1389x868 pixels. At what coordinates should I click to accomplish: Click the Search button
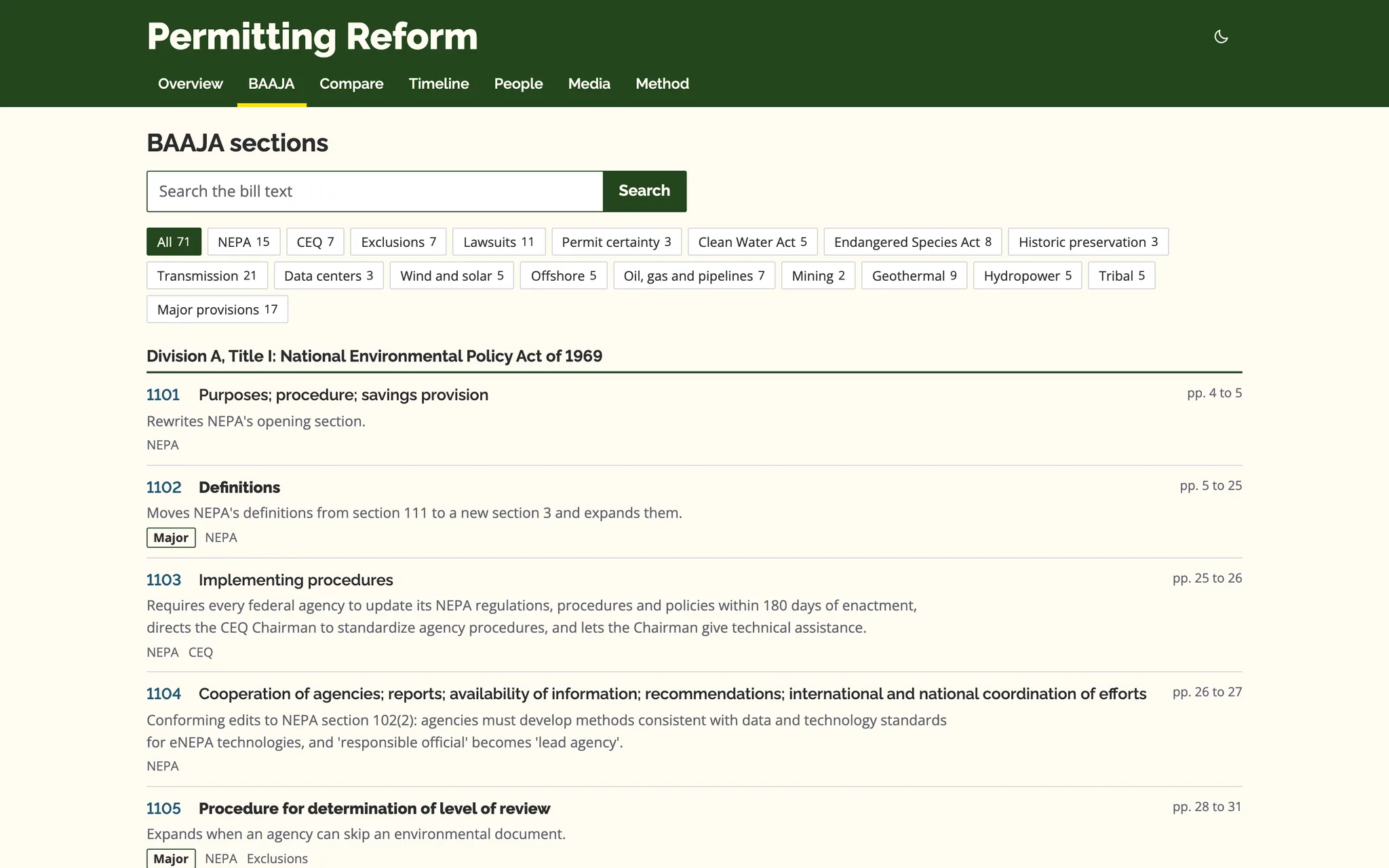(x=644, y=191)
